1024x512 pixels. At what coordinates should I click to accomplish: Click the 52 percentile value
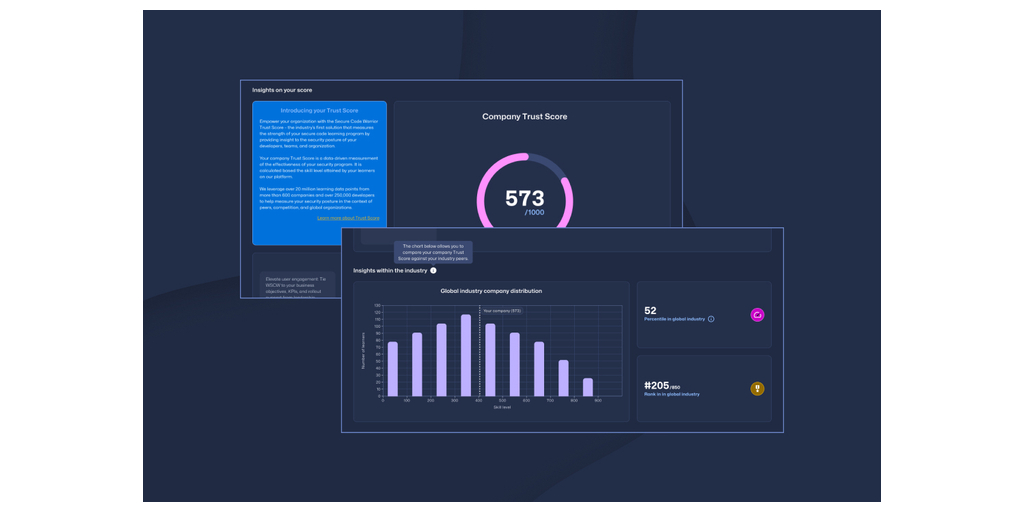click(651, 310)
